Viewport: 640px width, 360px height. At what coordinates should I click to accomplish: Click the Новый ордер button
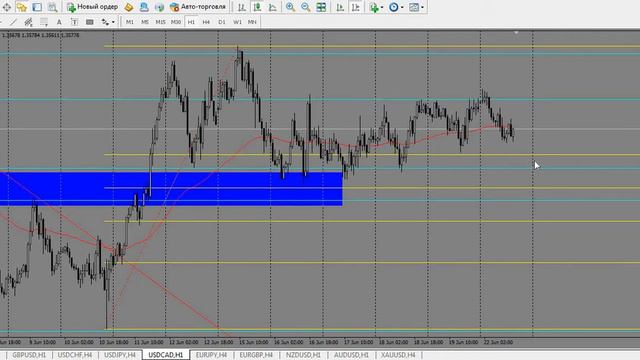point(93,7)
